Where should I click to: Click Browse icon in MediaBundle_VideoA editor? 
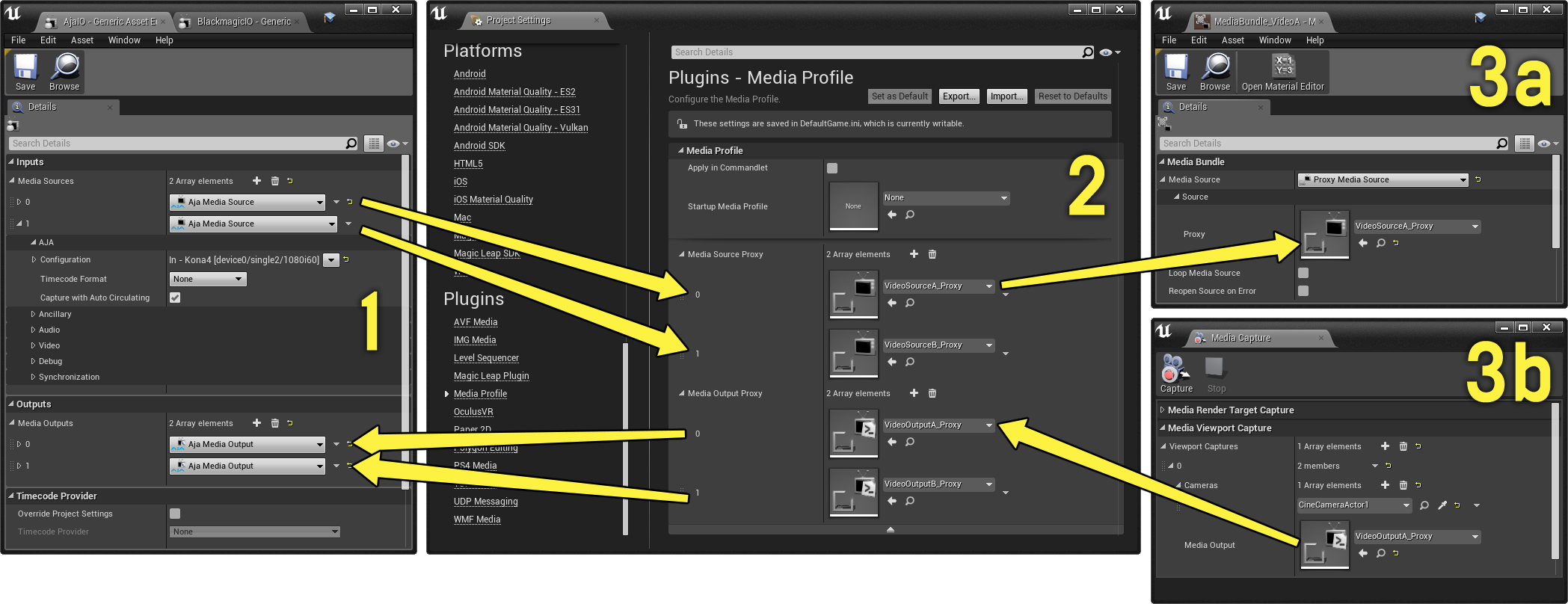(x=1215, y=72)
